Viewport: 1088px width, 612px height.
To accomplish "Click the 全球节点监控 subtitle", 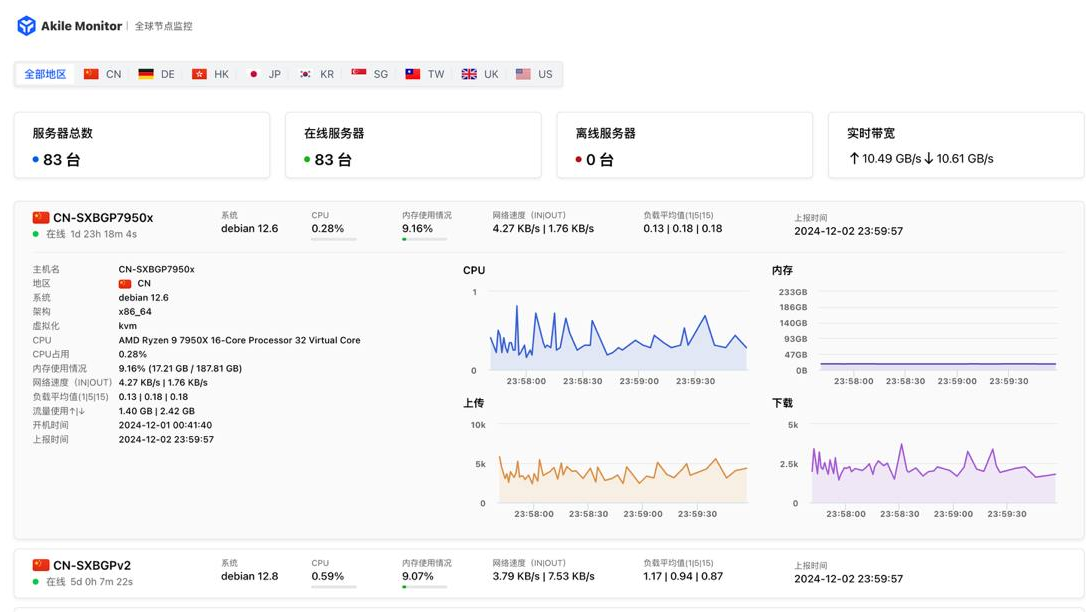I will (164, 26).
